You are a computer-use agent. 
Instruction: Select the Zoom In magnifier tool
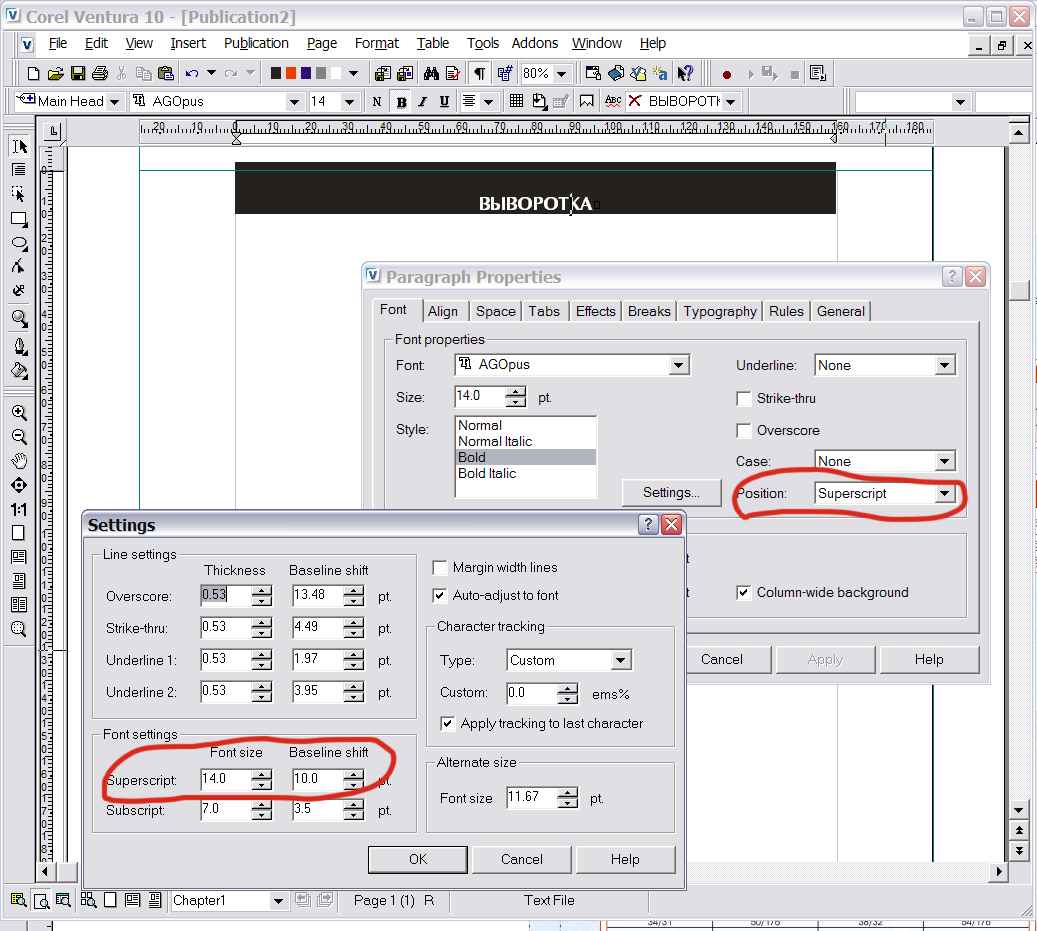(19, 413)
